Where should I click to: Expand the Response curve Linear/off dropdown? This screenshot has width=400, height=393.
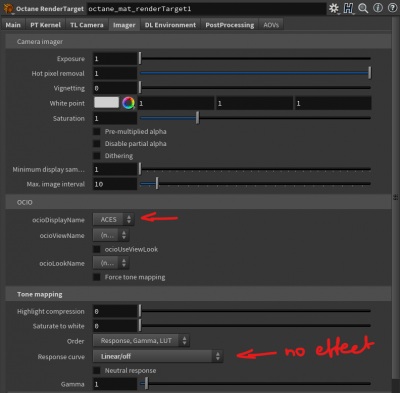click(x=158, y=356)
